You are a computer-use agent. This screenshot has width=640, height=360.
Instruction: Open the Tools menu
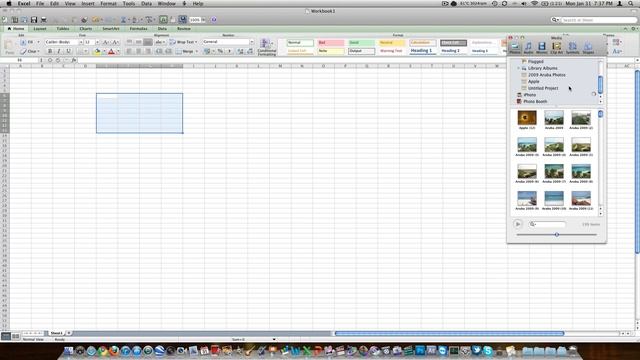pos(129,3)
